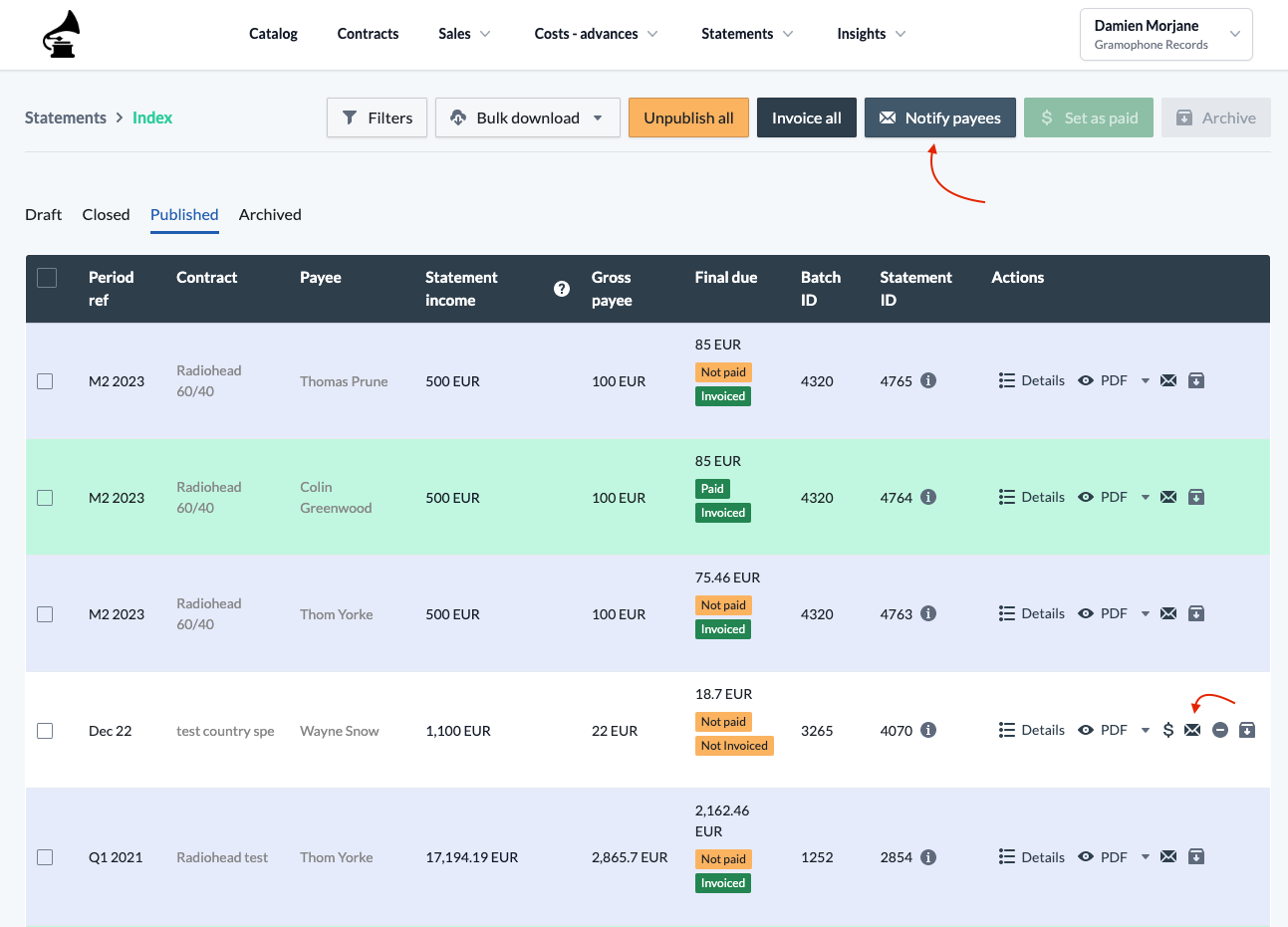This screenshot has height=927, width=1288.
Task: Expand the Statements nav dropdown
Action: (x=747, y=34)
